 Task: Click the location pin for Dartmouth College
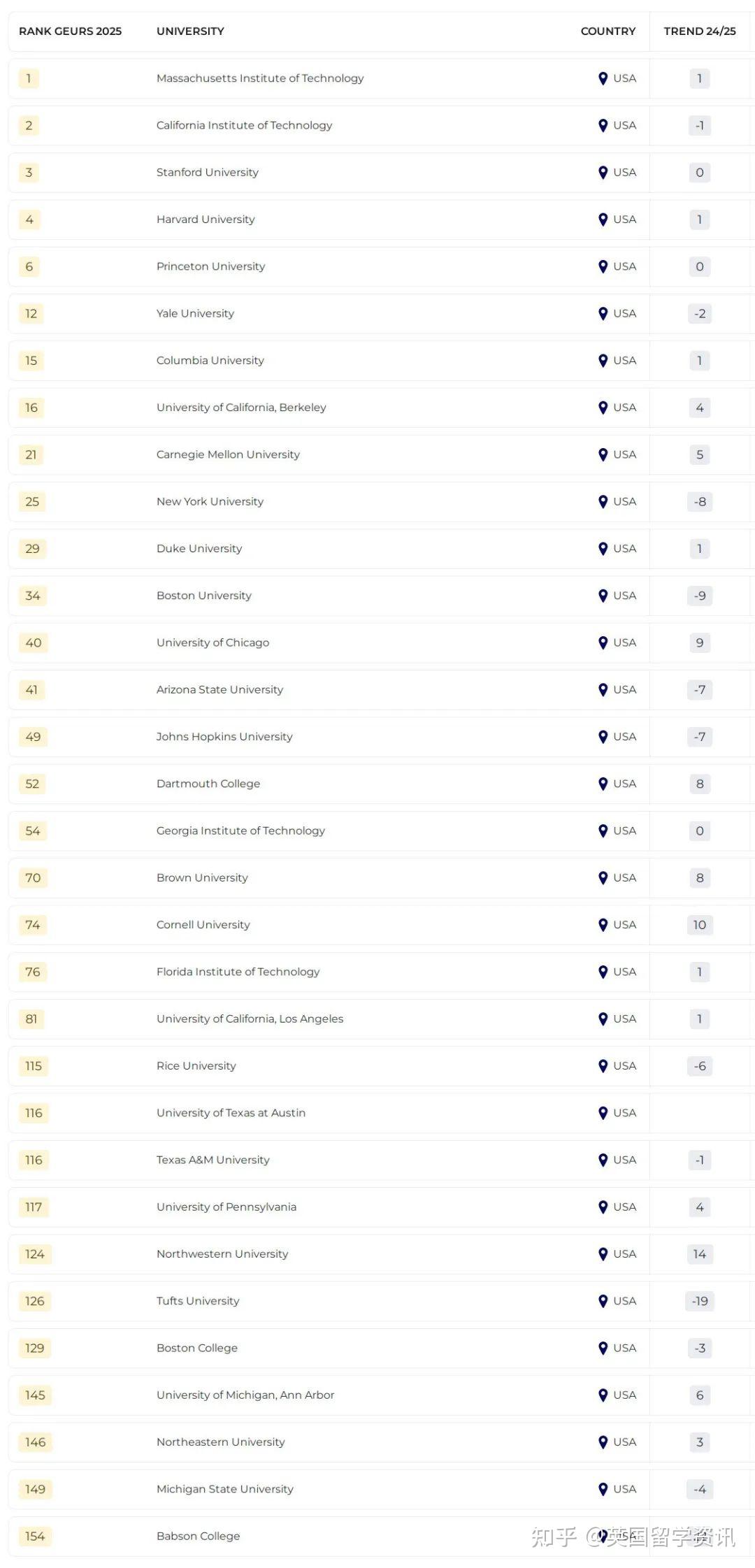tap(603, 784)
